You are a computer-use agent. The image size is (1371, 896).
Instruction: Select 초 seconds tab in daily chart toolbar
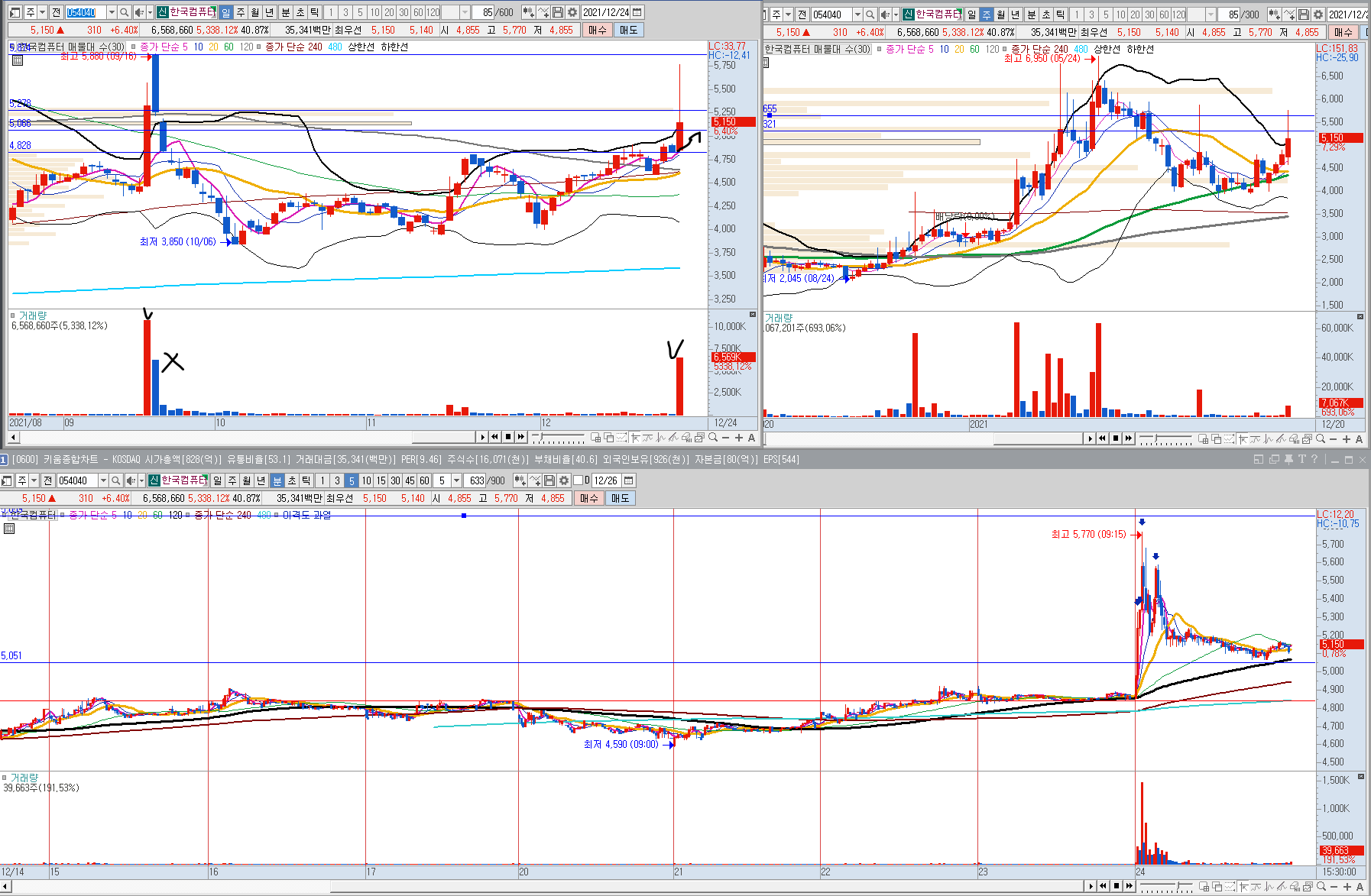[300, 12]
